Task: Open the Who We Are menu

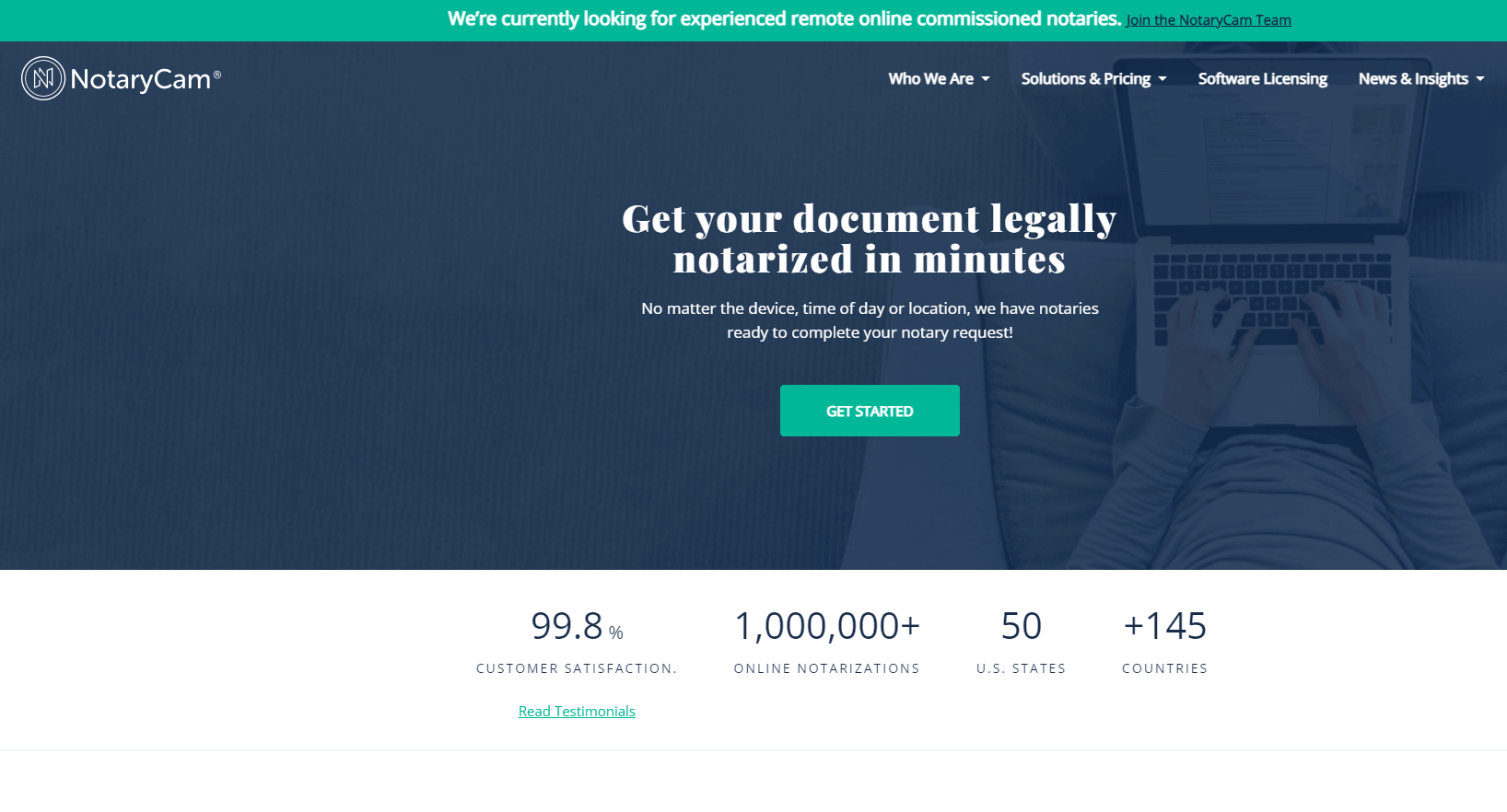Action: 930,79
